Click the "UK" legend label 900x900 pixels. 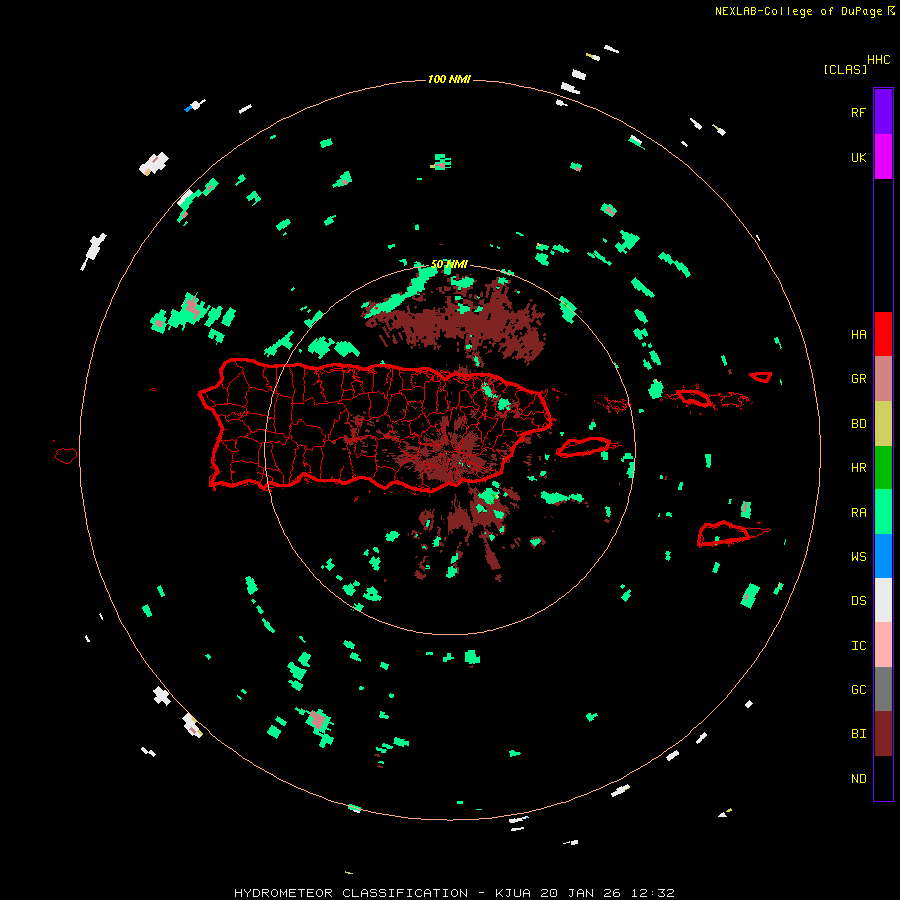858,158
